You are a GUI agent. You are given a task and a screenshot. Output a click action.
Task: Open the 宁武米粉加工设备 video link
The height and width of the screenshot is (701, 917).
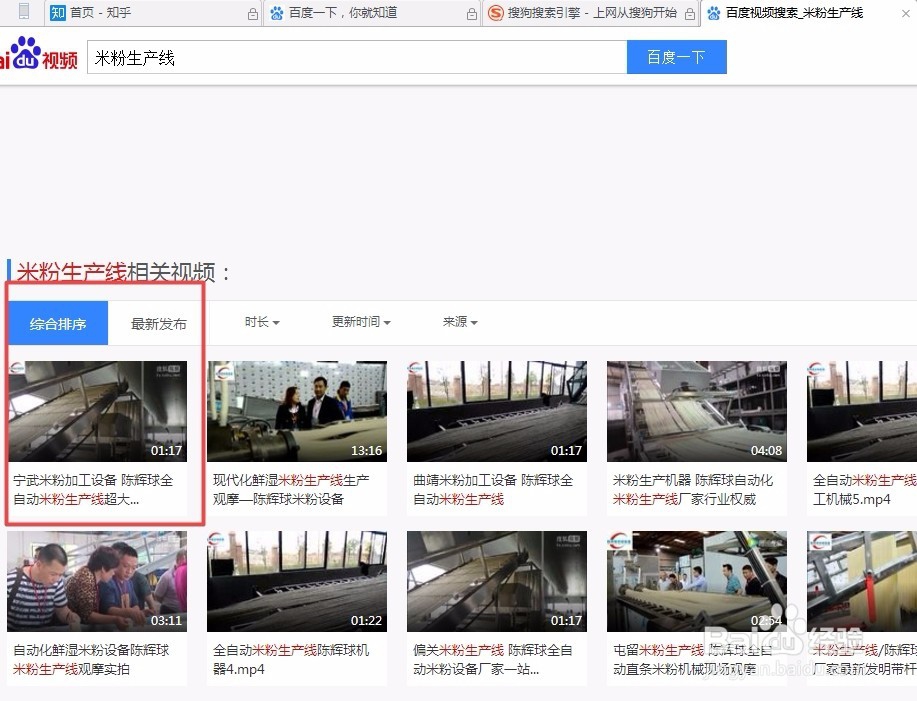coord(97,490)
